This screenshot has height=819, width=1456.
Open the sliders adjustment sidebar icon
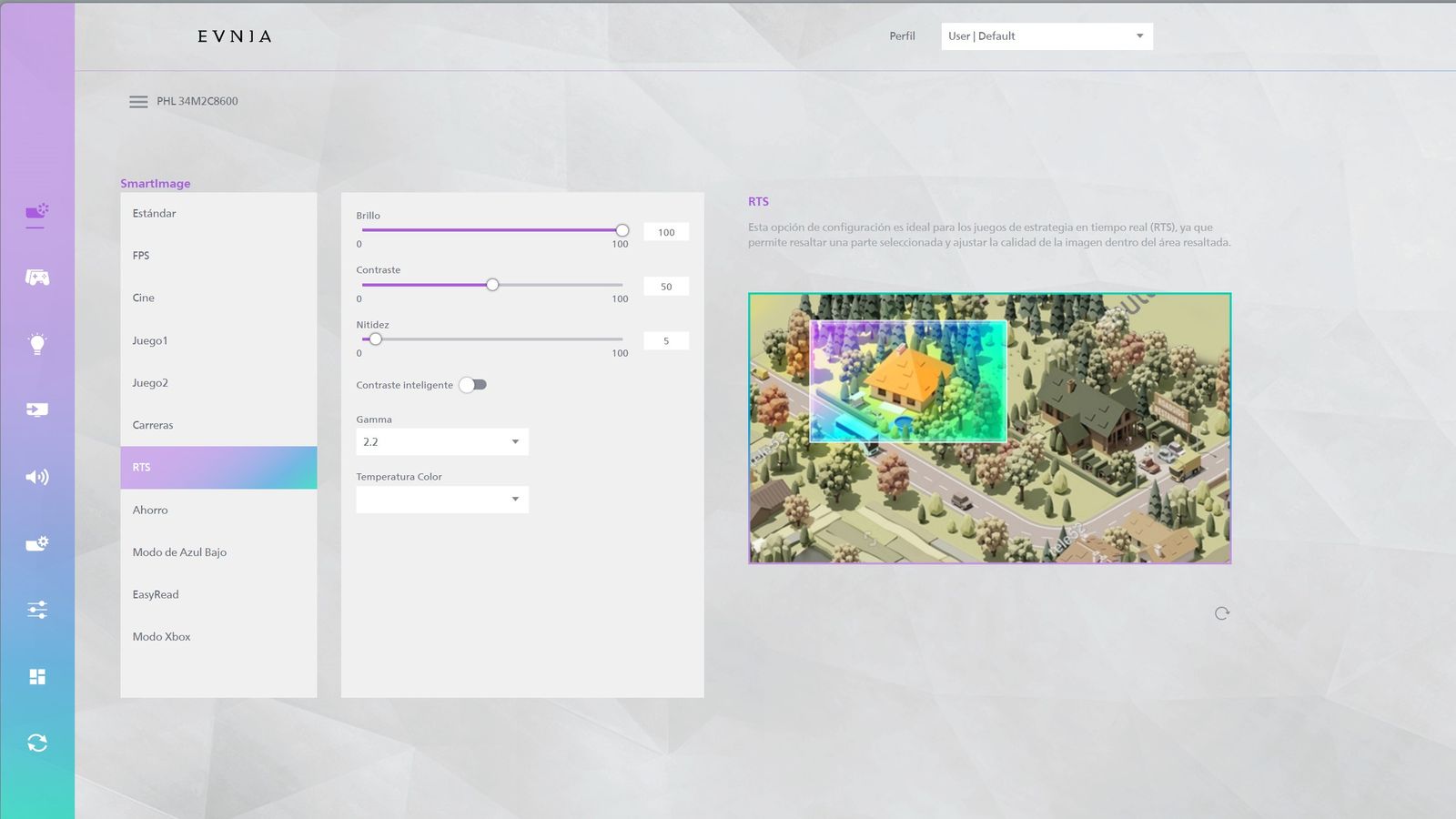coord(36,610)
